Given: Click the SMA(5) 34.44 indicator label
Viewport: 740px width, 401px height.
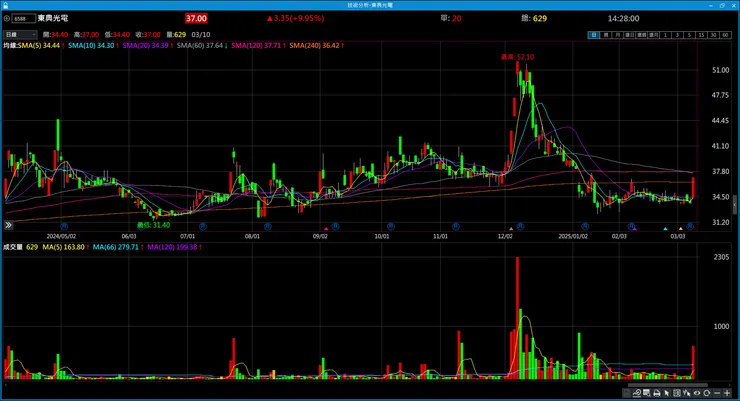Looking at the screenshot, I should [38, 45].
